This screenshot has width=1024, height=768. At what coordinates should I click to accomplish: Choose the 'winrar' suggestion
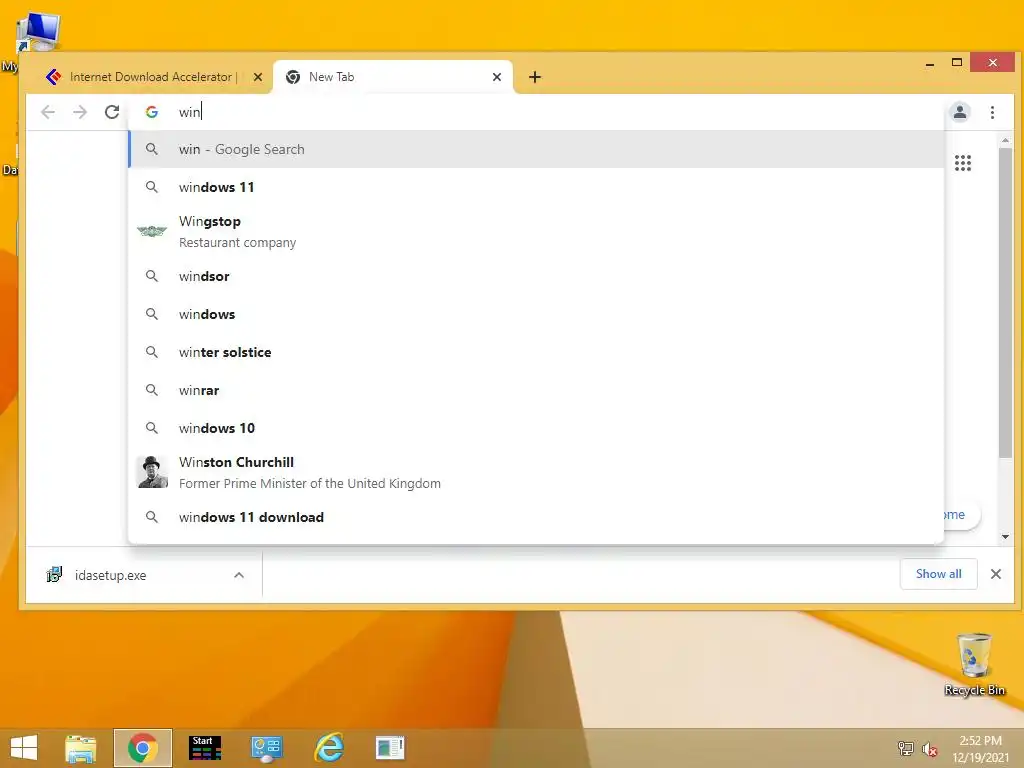[x=536, y=391]
